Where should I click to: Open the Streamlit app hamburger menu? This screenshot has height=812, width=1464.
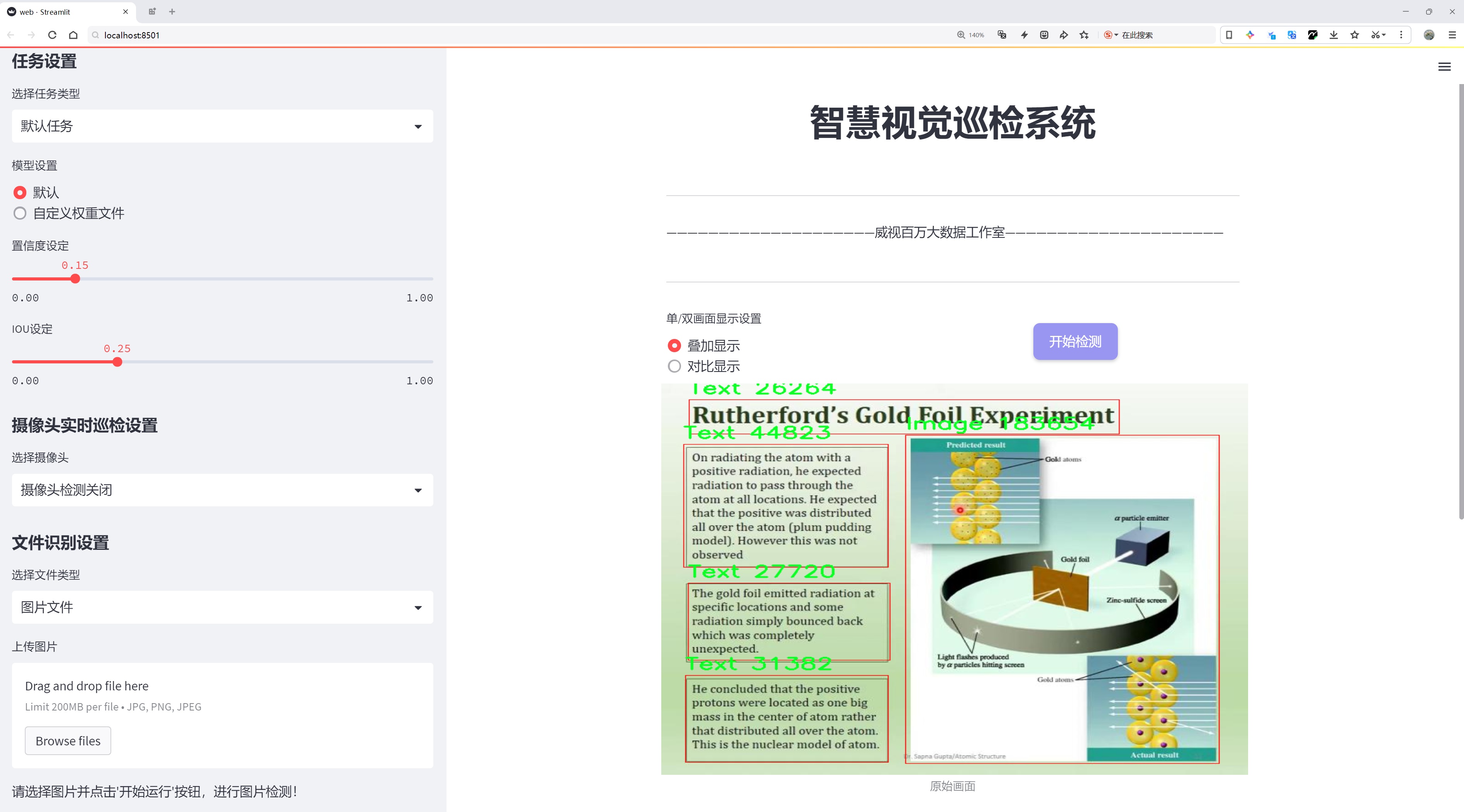[1444, 67]
